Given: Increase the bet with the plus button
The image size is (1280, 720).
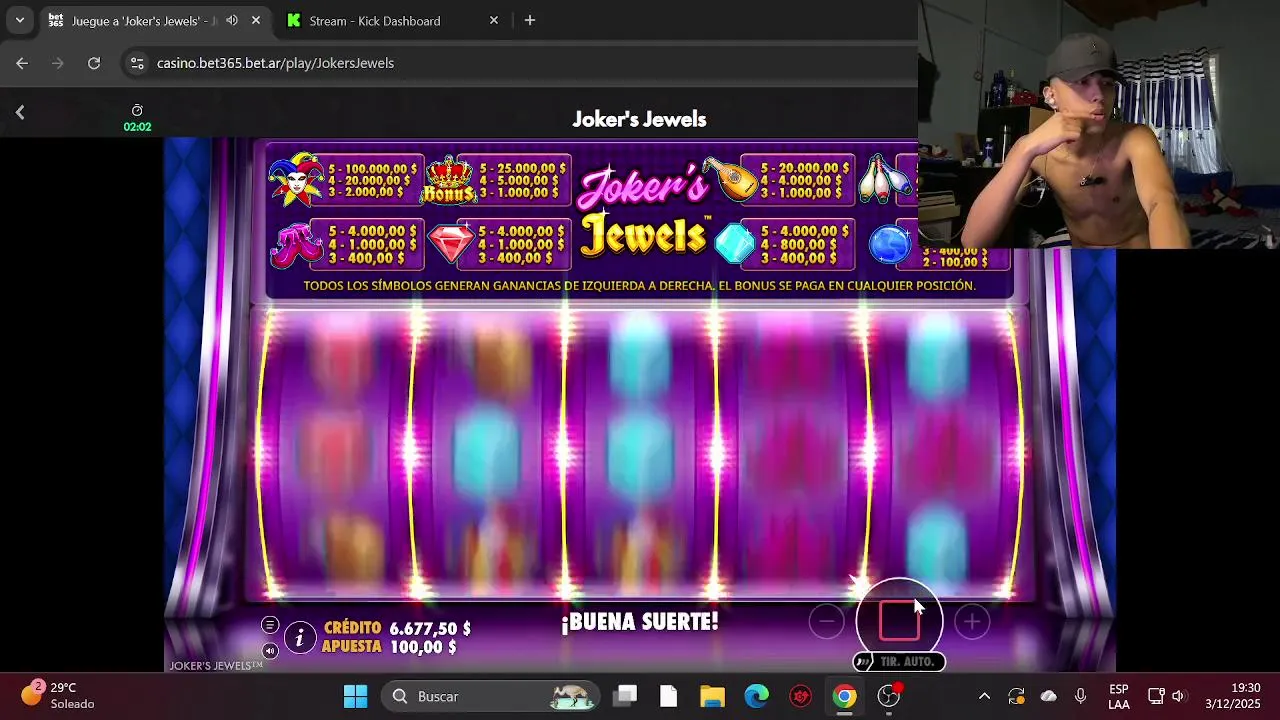Looking at the screenshot, I should click(971, 622).
